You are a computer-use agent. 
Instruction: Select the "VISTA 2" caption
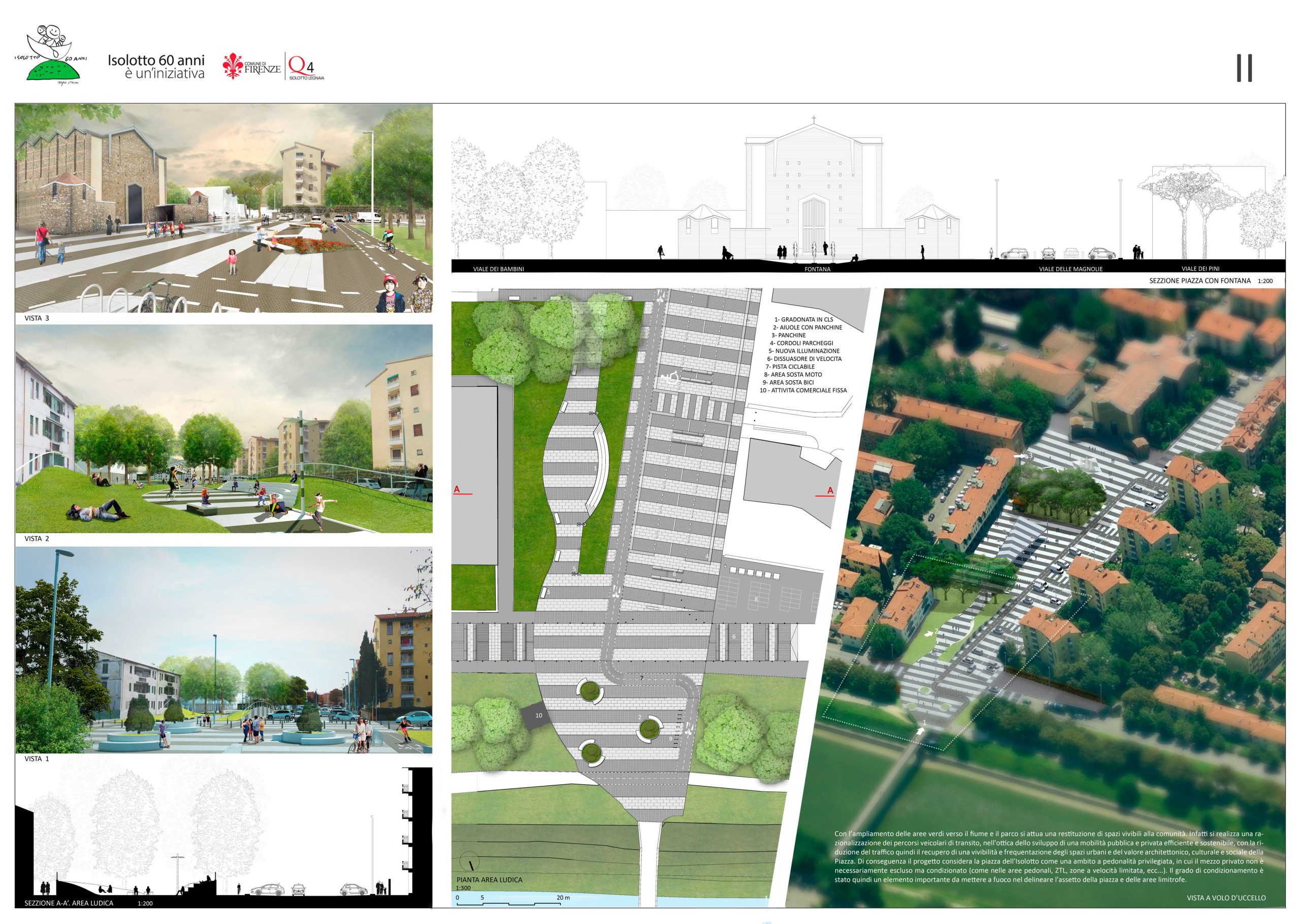pyautogui.click(x=37, y=538)
